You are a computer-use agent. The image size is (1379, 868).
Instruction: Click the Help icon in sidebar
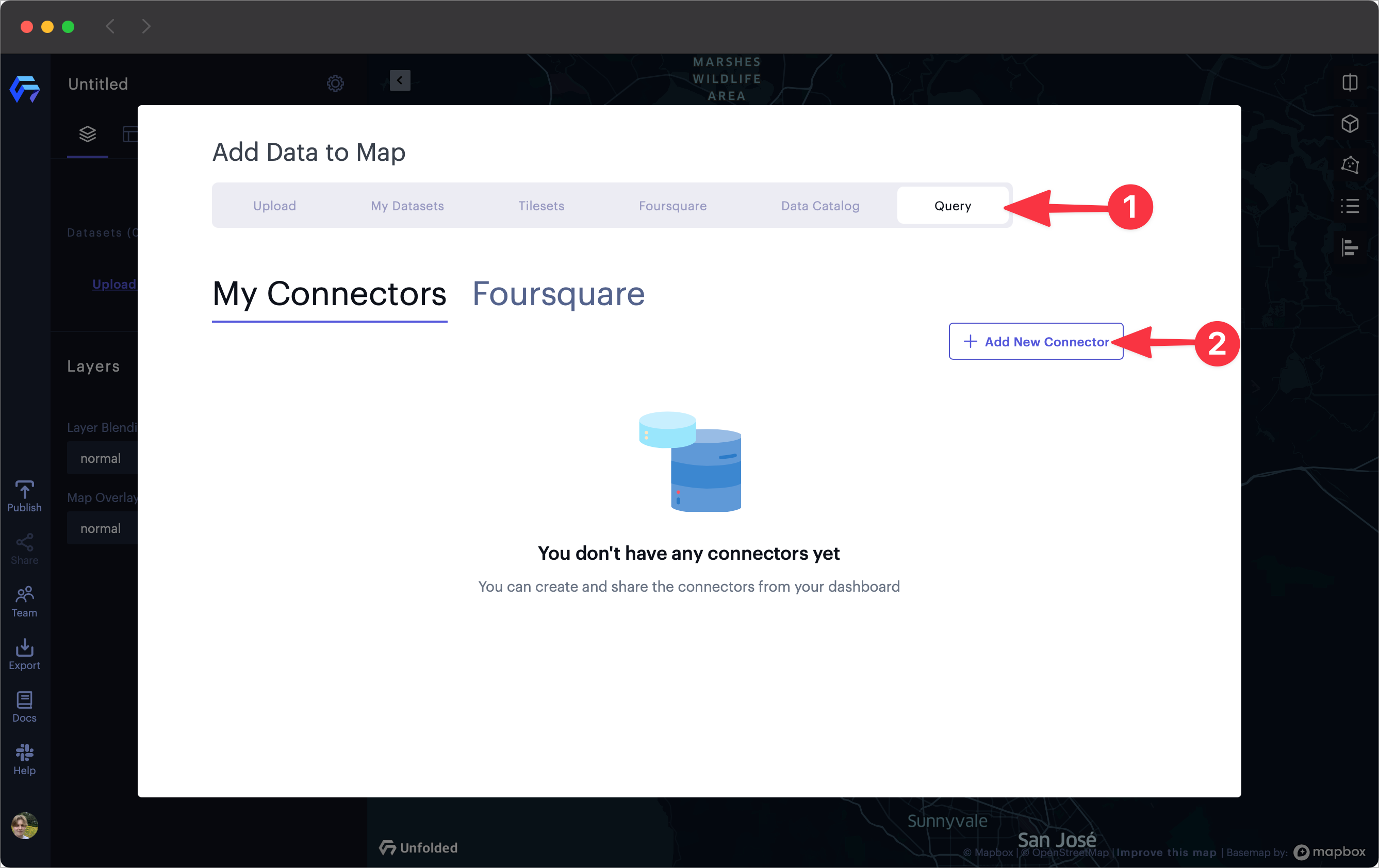click(24, 756)
